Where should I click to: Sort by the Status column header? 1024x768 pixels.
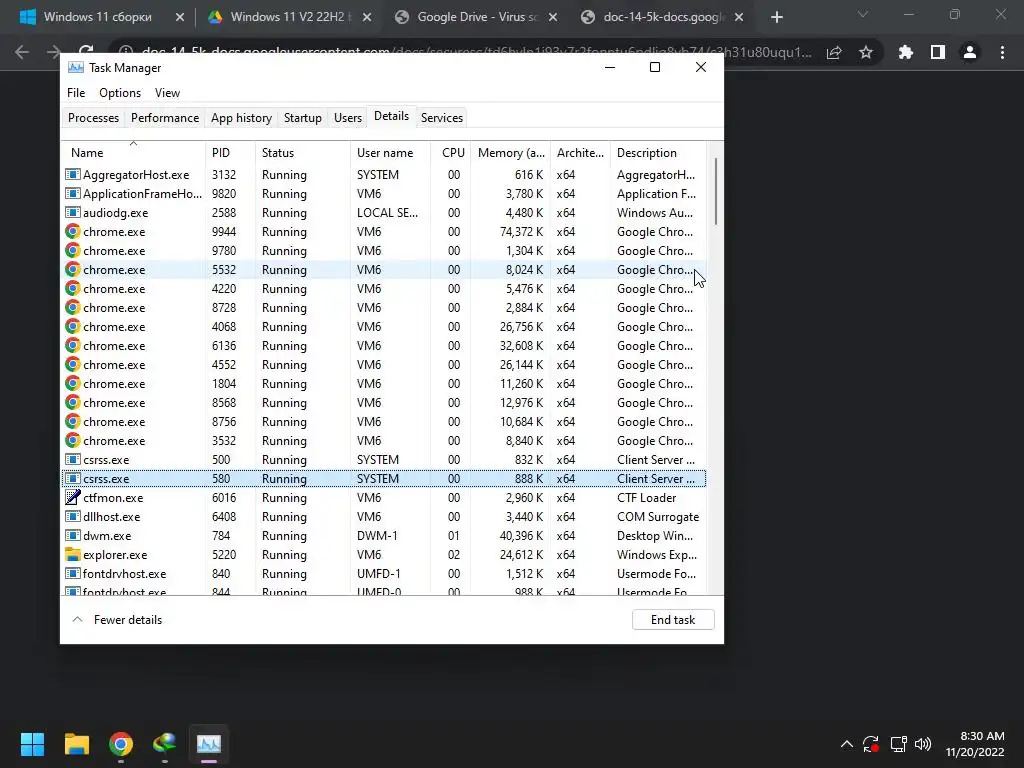click(x=302, y=153)
